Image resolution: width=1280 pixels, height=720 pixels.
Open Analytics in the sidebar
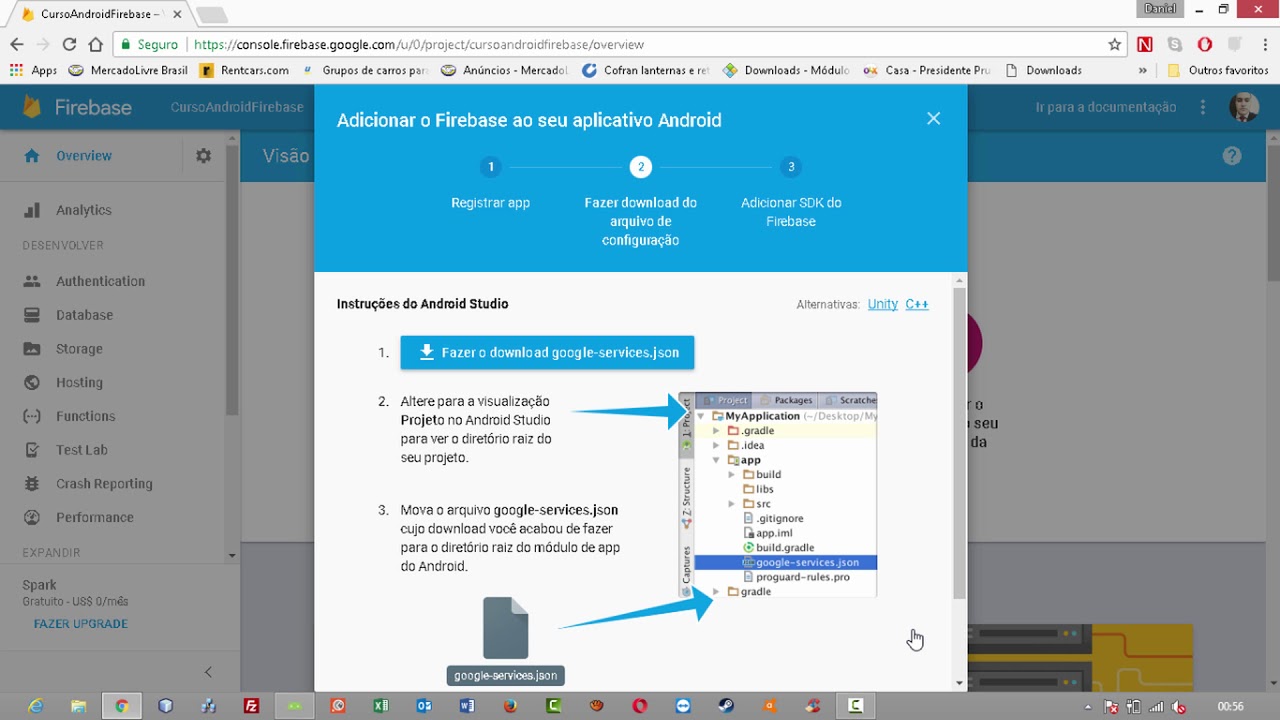point(84,210)
